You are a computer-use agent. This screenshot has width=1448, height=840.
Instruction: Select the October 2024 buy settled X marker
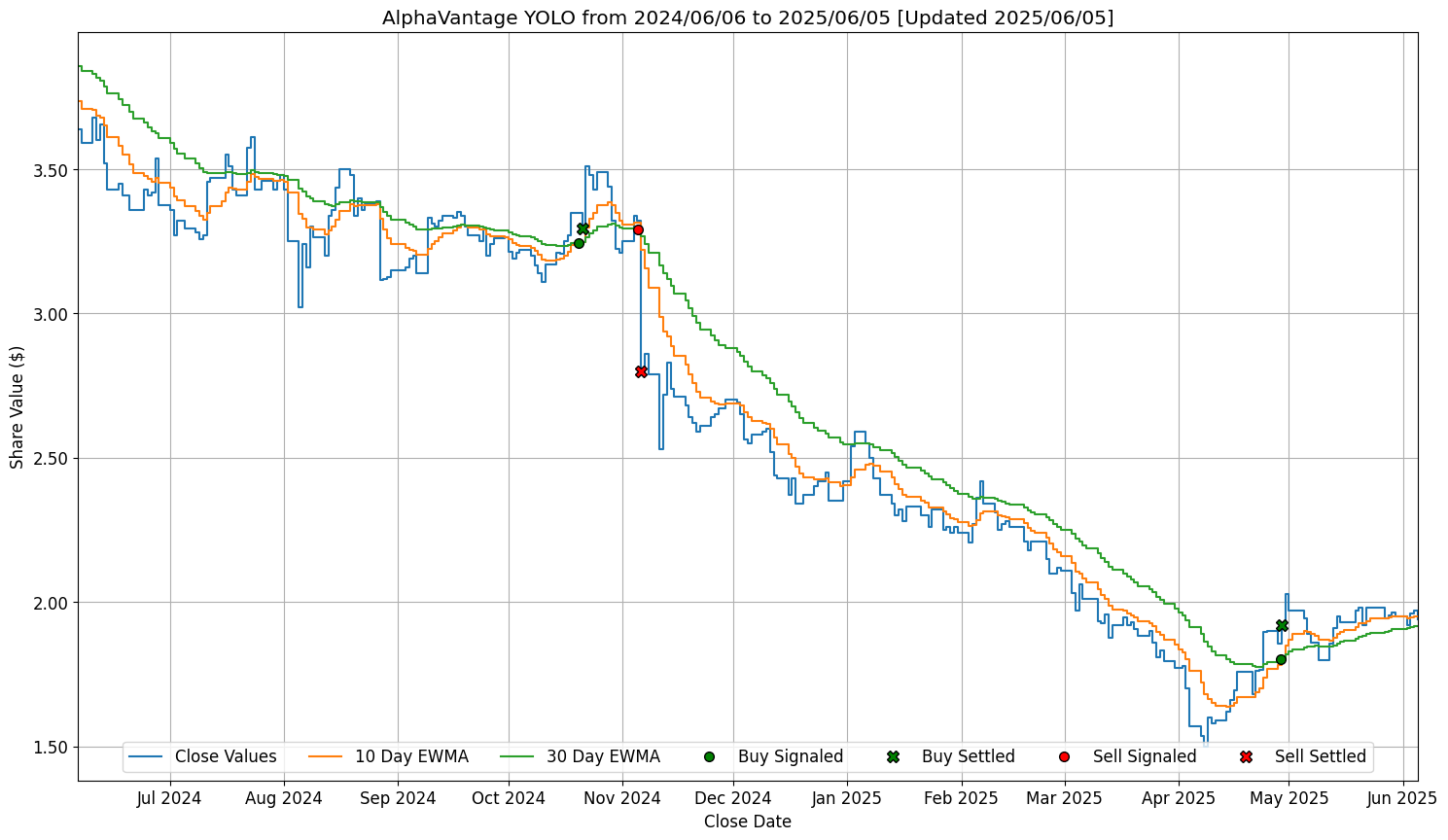pos(583,228)
